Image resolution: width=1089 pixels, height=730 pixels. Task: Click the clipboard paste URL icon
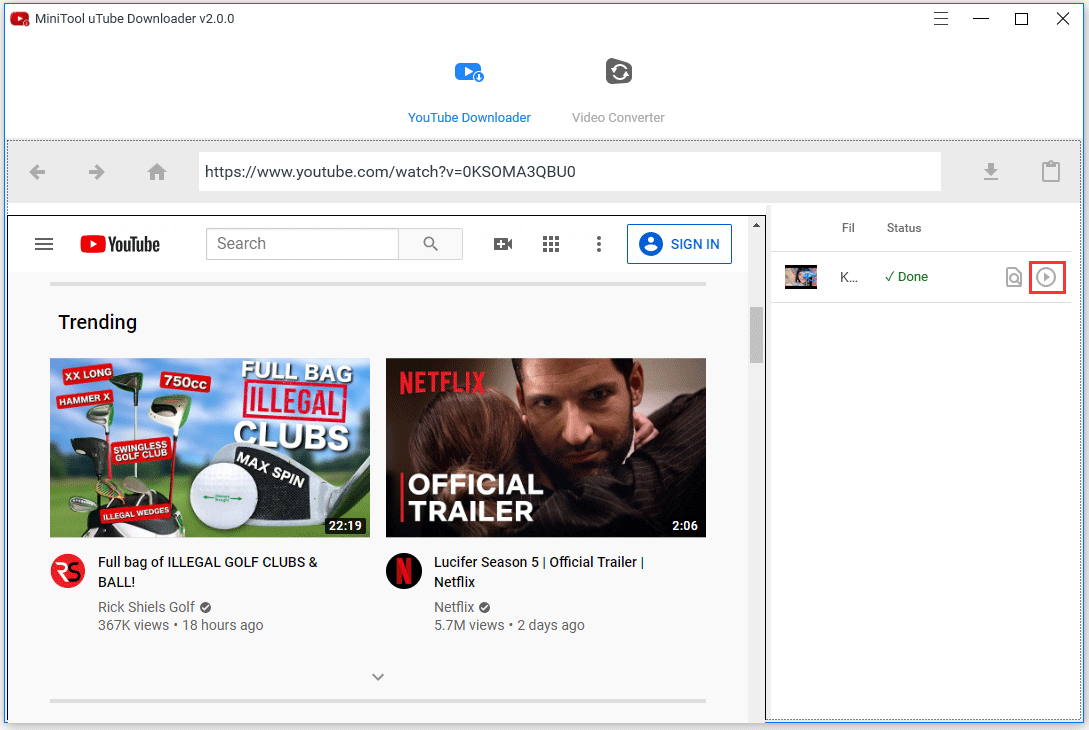click(x=1051, y=172)
